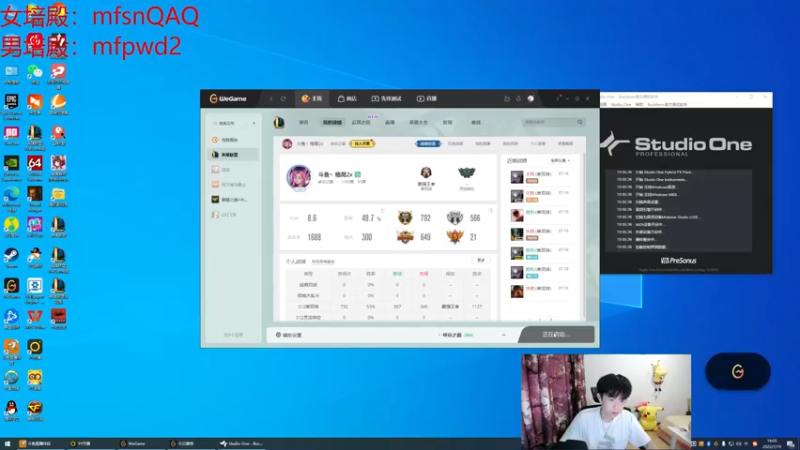Open the WeGame settings gear icon

pos(577,98)
